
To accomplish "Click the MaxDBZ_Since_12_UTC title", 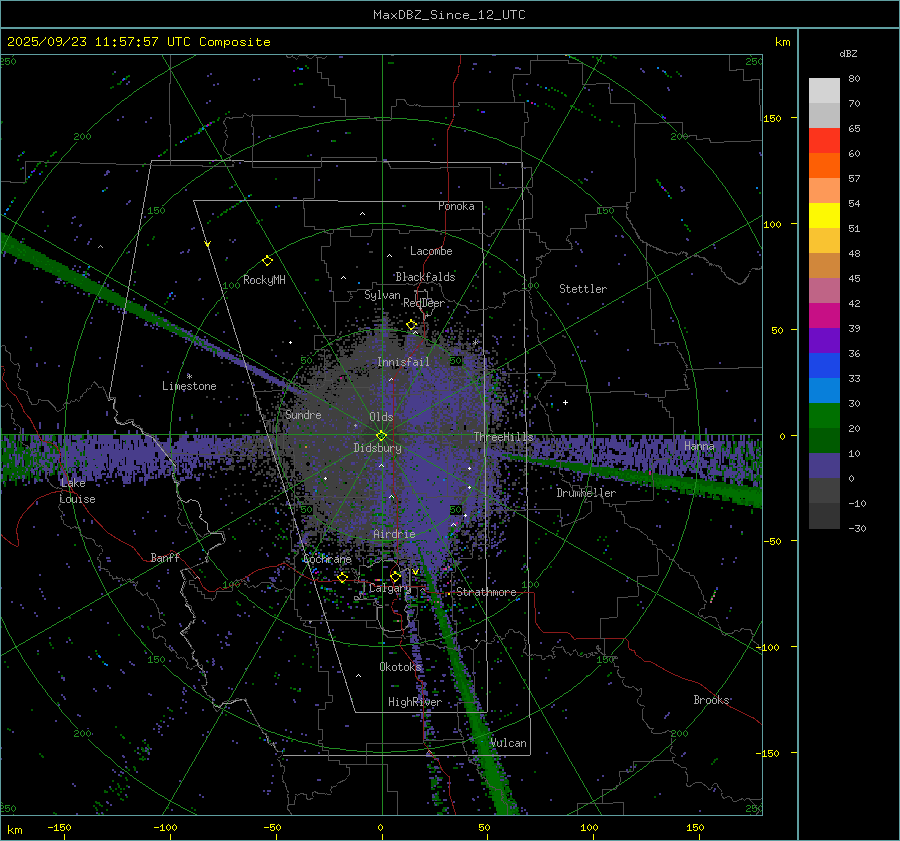I will [449, 15].
